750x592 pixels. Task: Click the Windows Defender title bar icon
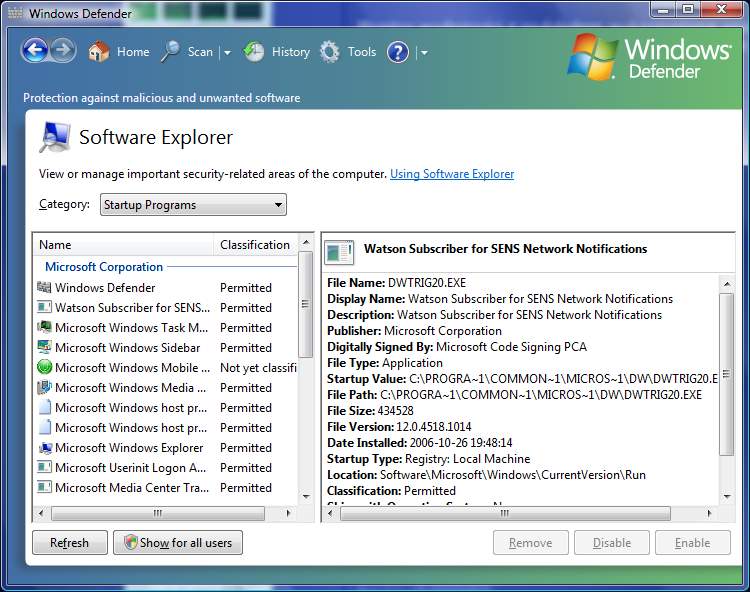[15, 13]
